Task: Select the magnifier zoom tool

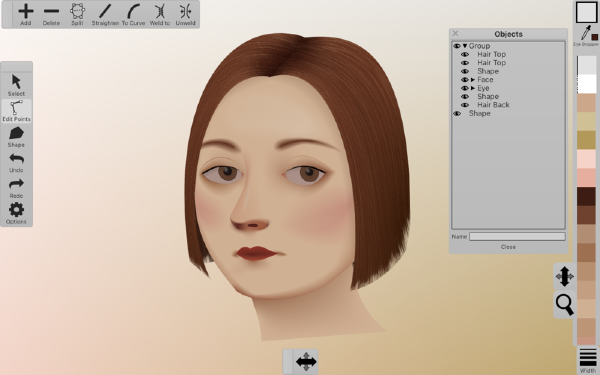Action: (x=564, y=305)
